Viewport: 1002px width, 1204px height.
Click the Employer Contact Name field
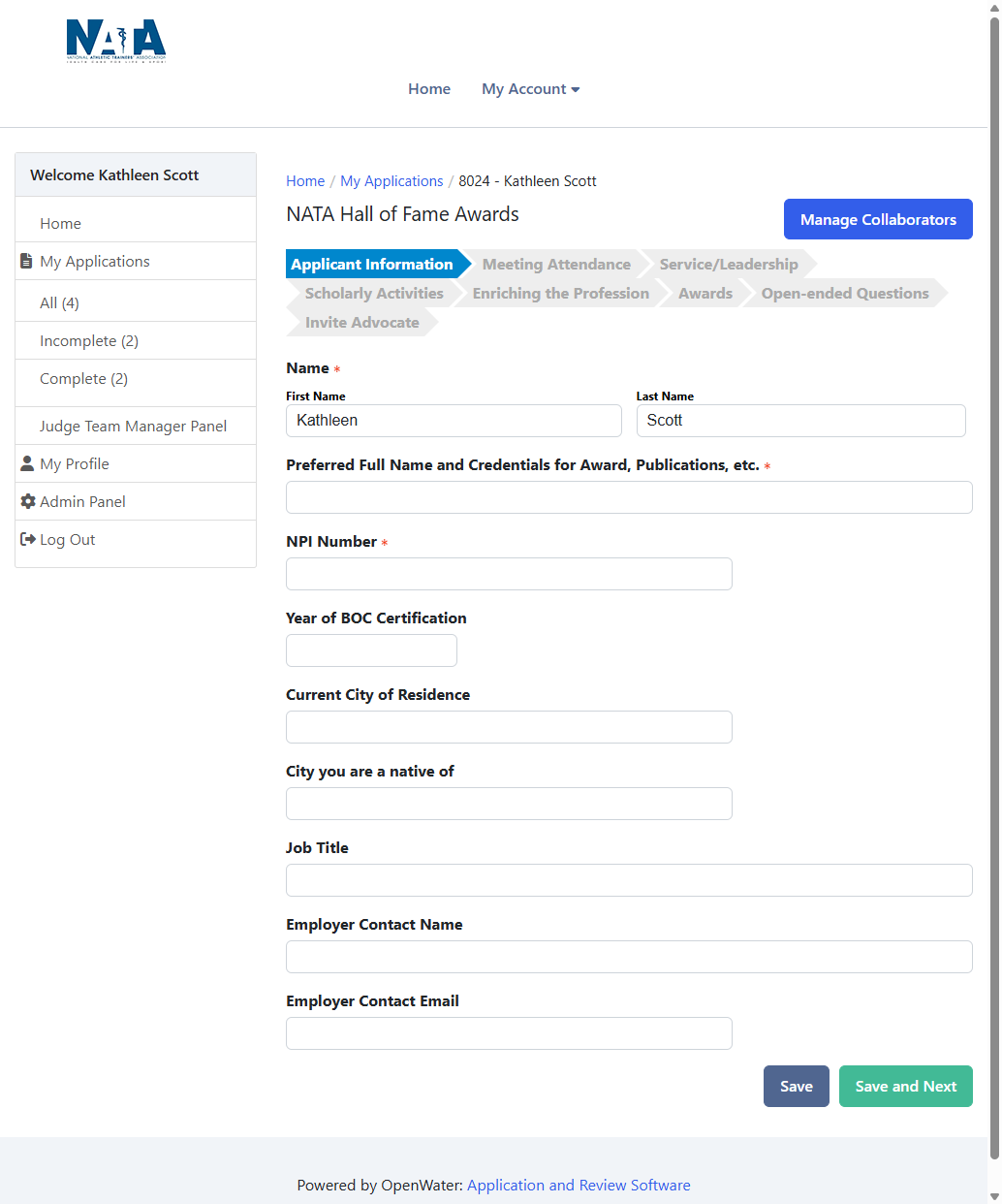click(x=629, y=957)
